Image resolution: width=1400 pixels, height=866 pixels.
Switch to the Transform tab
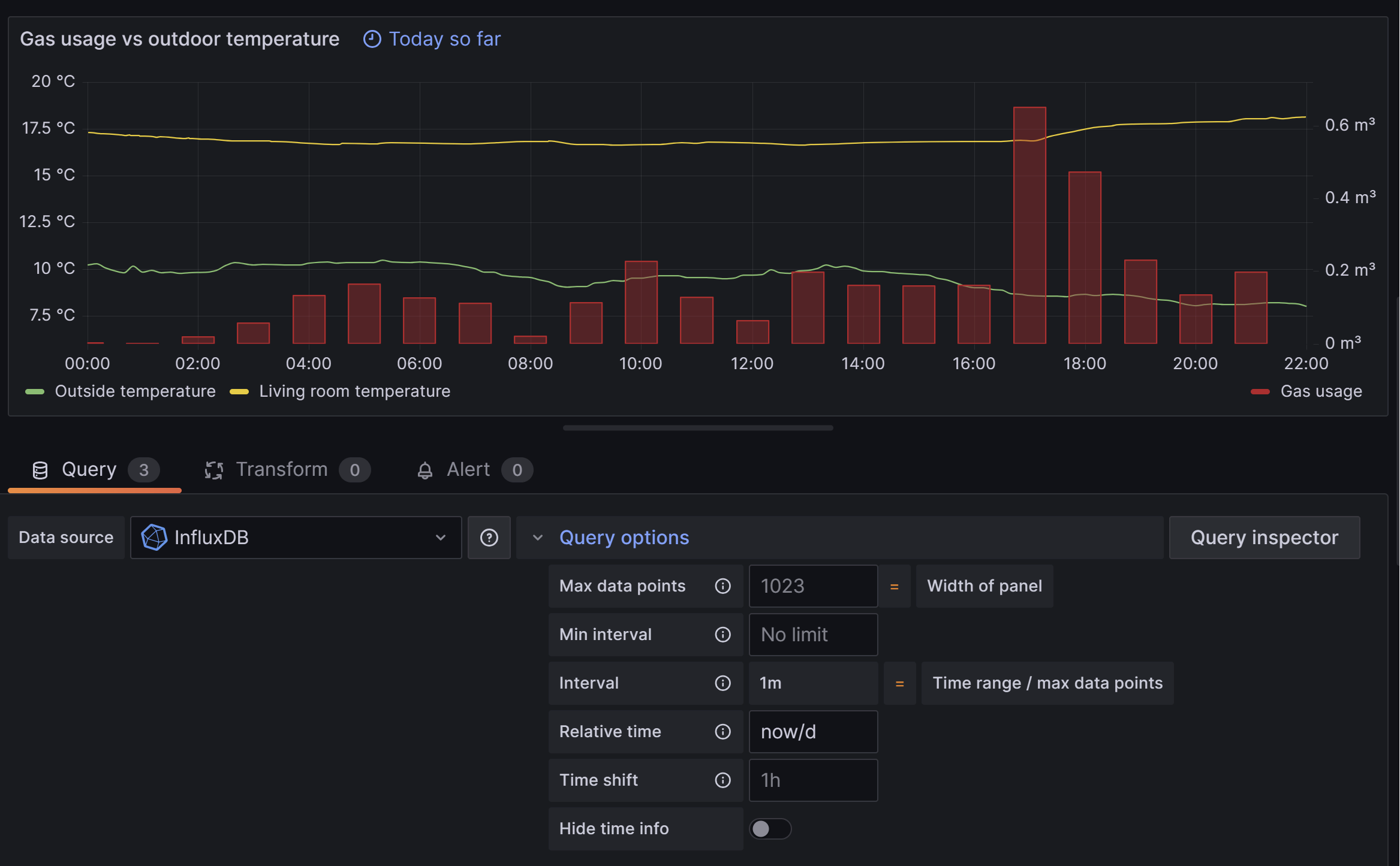pos(287,469)
